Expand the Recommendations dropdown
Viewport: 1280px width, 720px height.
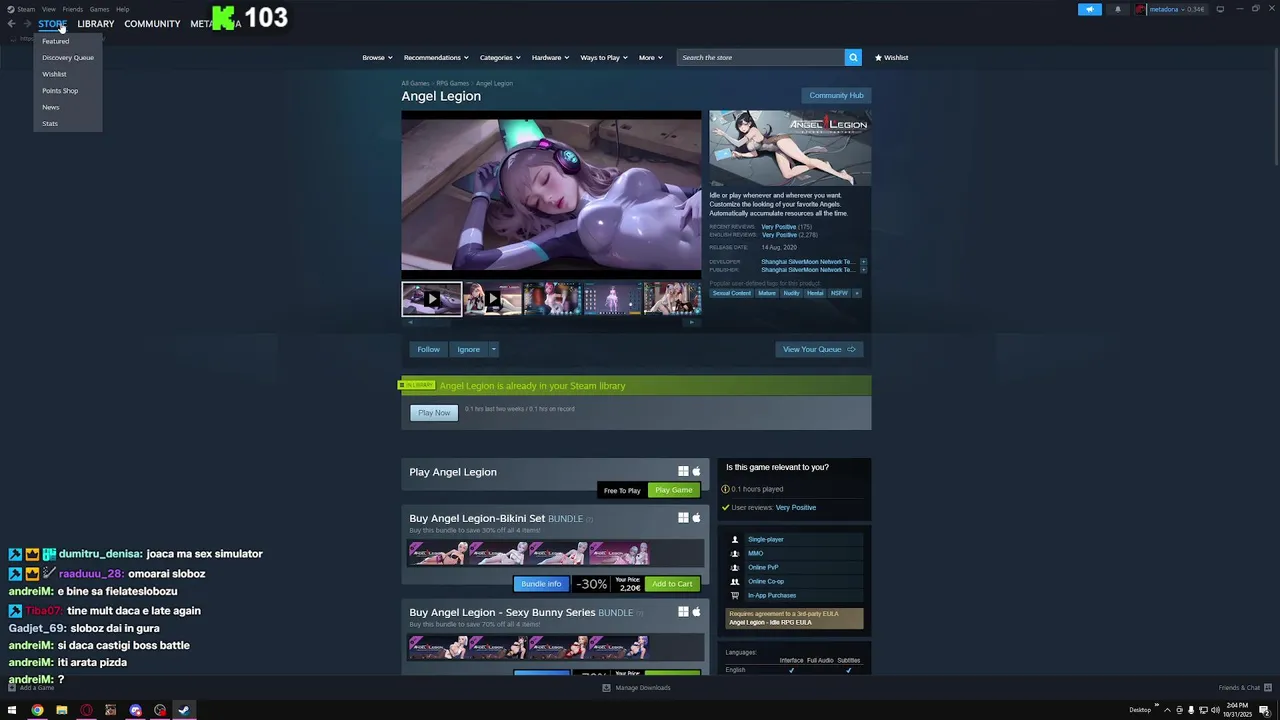click(436, 57)
